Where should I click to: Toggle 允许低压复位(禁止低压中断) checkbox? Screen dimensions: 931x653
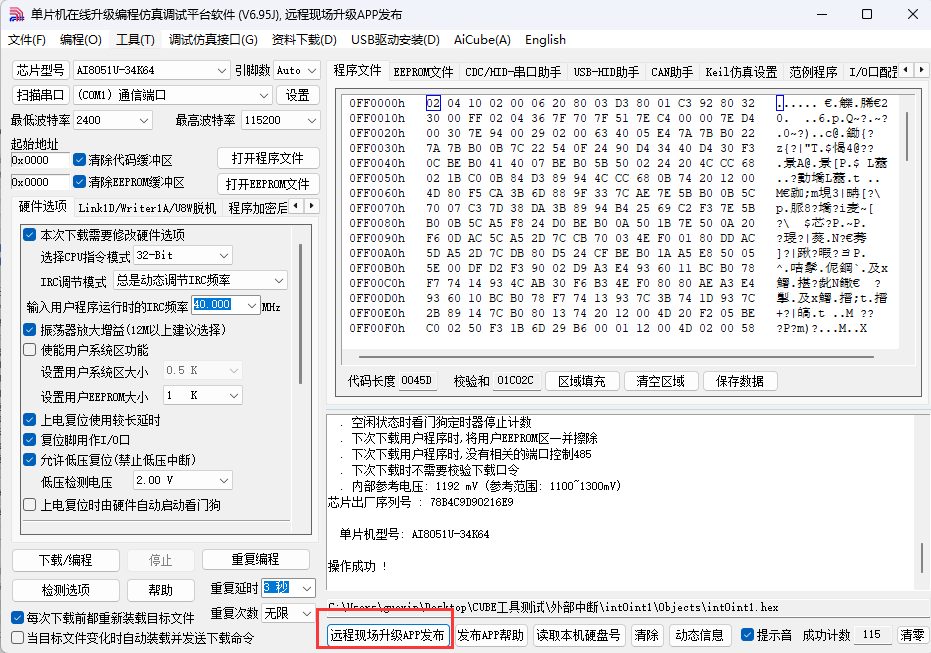click(30, 459)
